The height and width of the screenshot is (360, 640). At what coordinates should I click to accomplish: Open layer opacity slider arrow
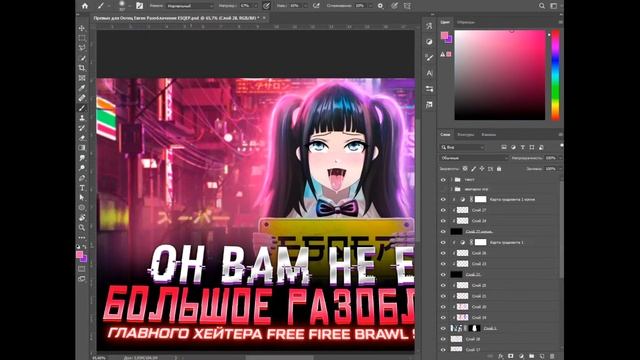pos(560,158)
